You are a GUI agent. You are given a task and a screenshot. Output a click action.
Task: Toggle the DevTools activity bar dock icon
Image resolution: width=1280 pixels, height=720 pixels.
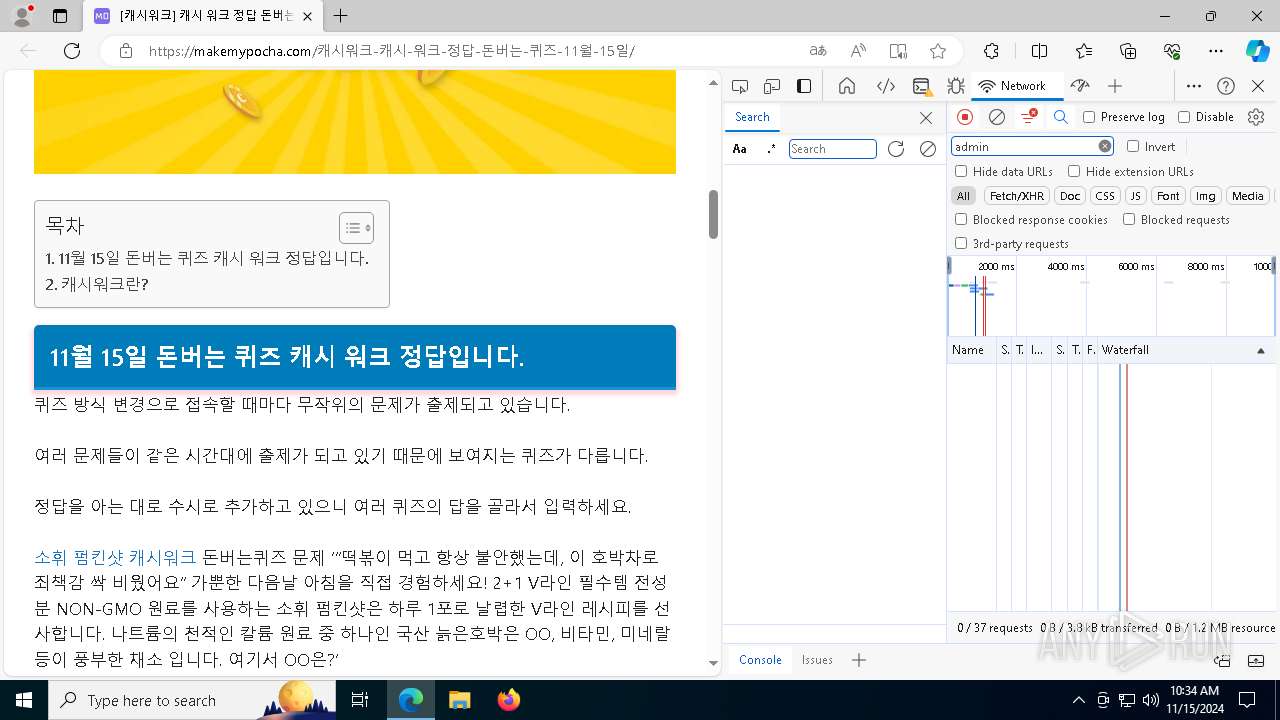pos(804,86)
